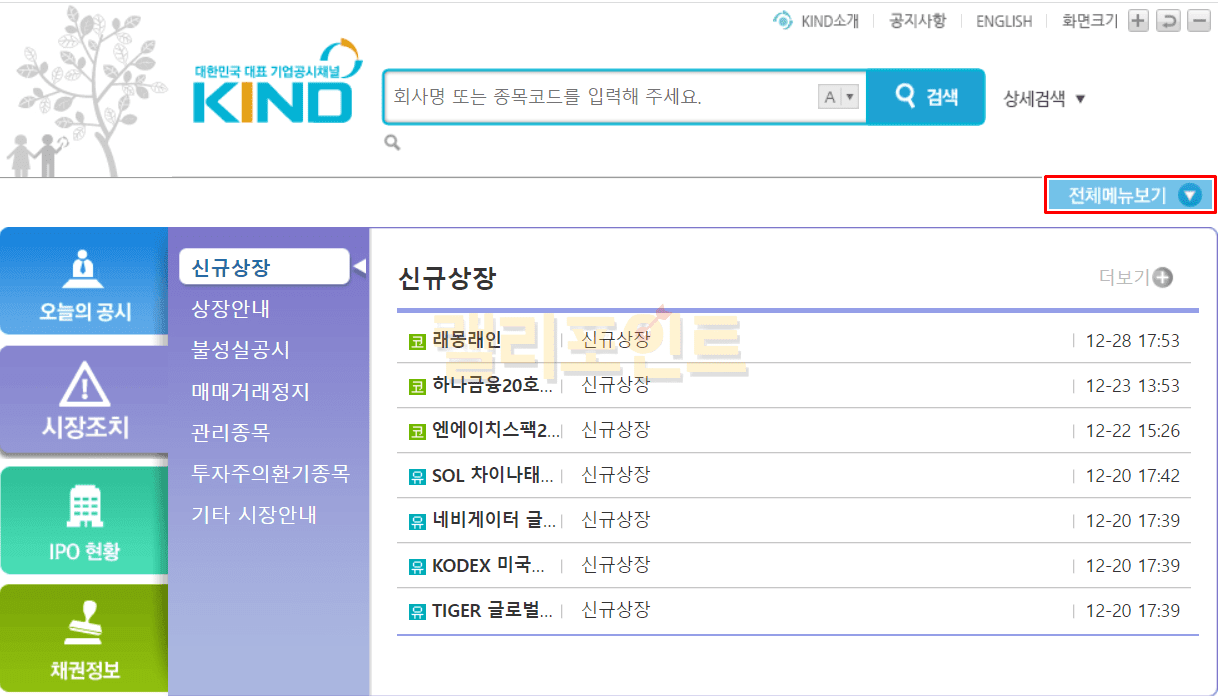1218x696 pixels.
Task: Select 매매거래정지 menu item
Action: point(251,391)
